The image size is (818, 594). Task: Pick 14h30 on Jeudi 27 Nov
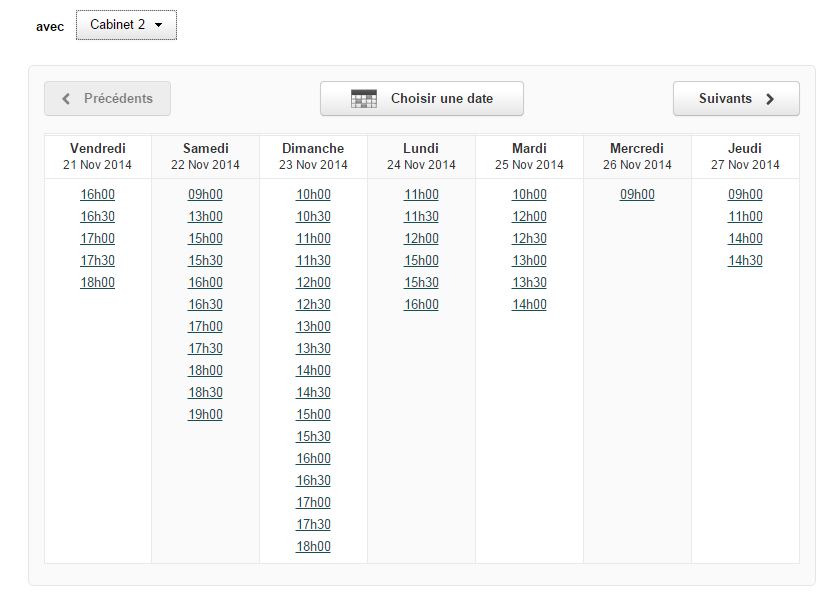pos(745,261)
